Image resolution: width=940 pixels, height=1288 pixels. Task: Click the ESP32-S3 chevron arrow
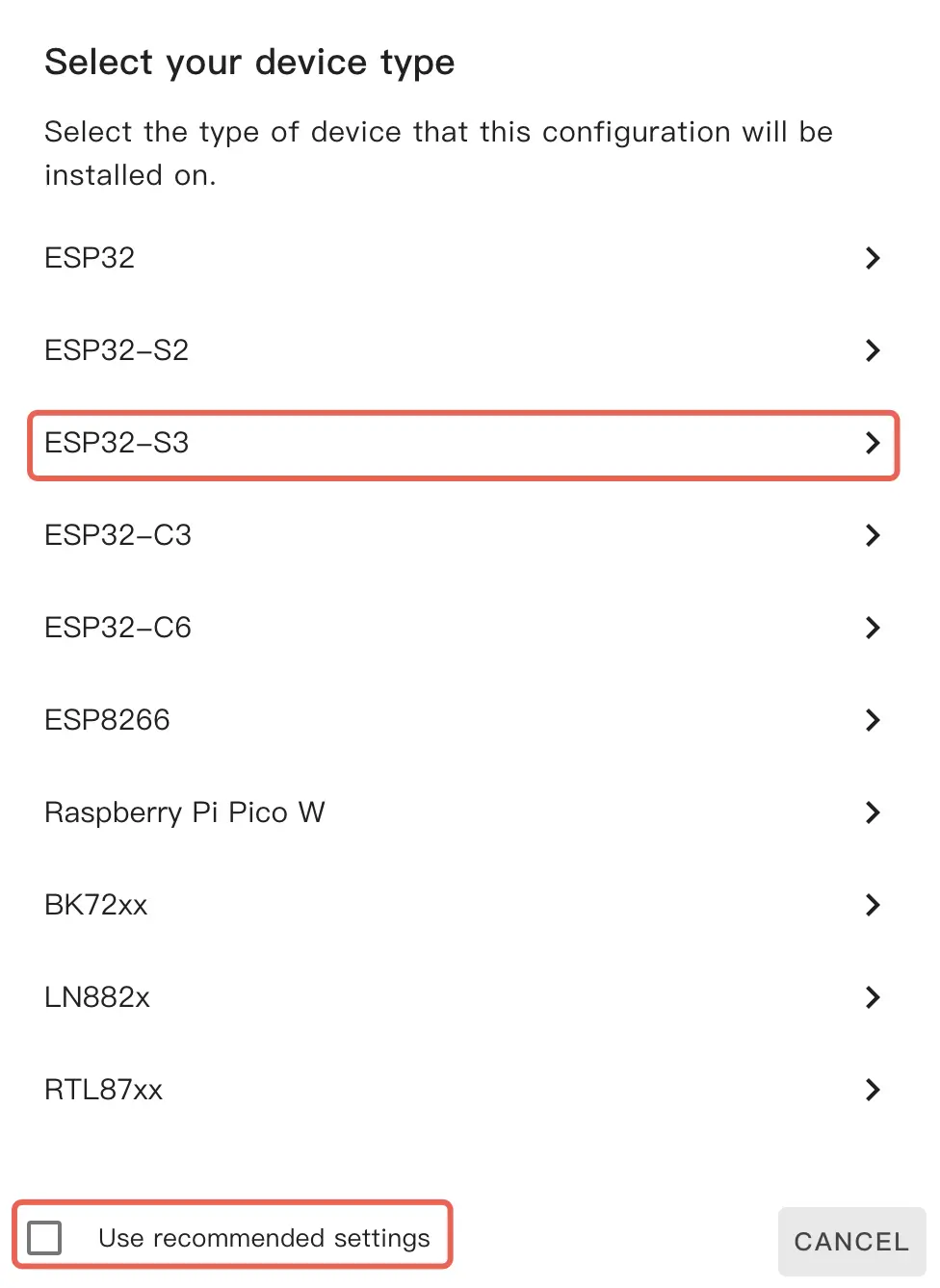(873, 443)
